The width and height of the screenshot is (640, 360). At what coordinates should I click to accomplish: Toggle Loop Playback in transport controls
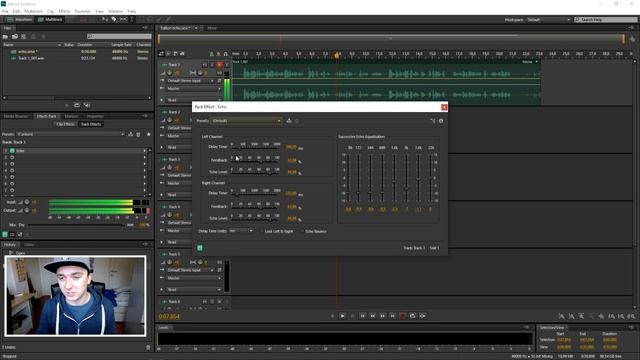tap(412, 316)
